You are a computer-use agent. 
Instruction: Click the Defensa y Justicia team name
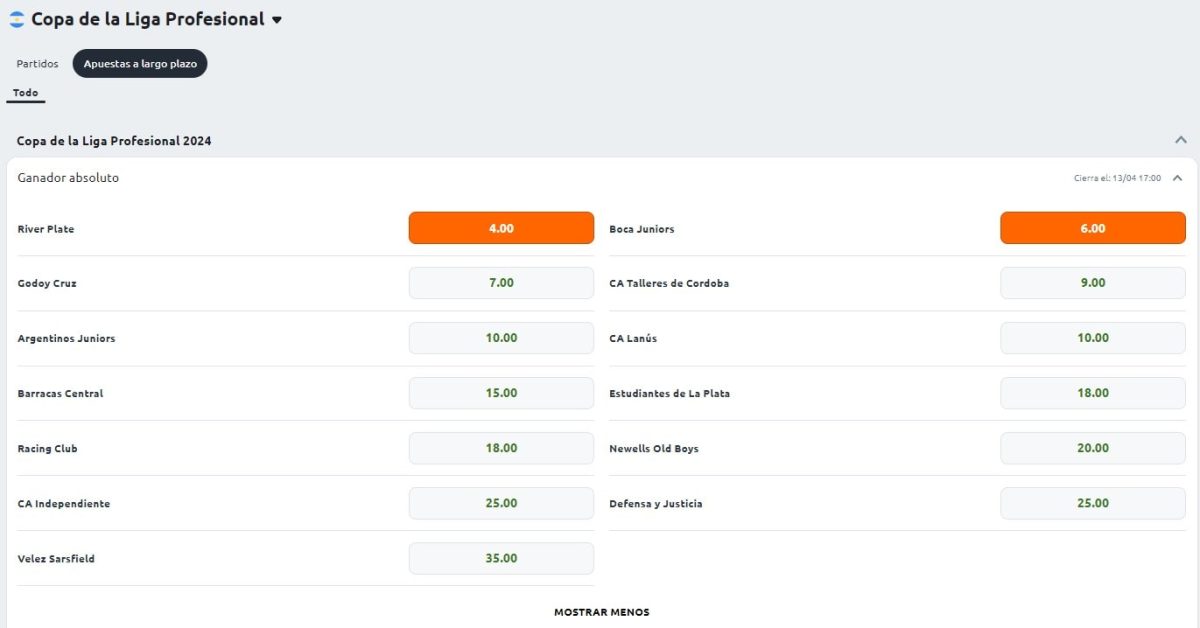pos(656,504)
